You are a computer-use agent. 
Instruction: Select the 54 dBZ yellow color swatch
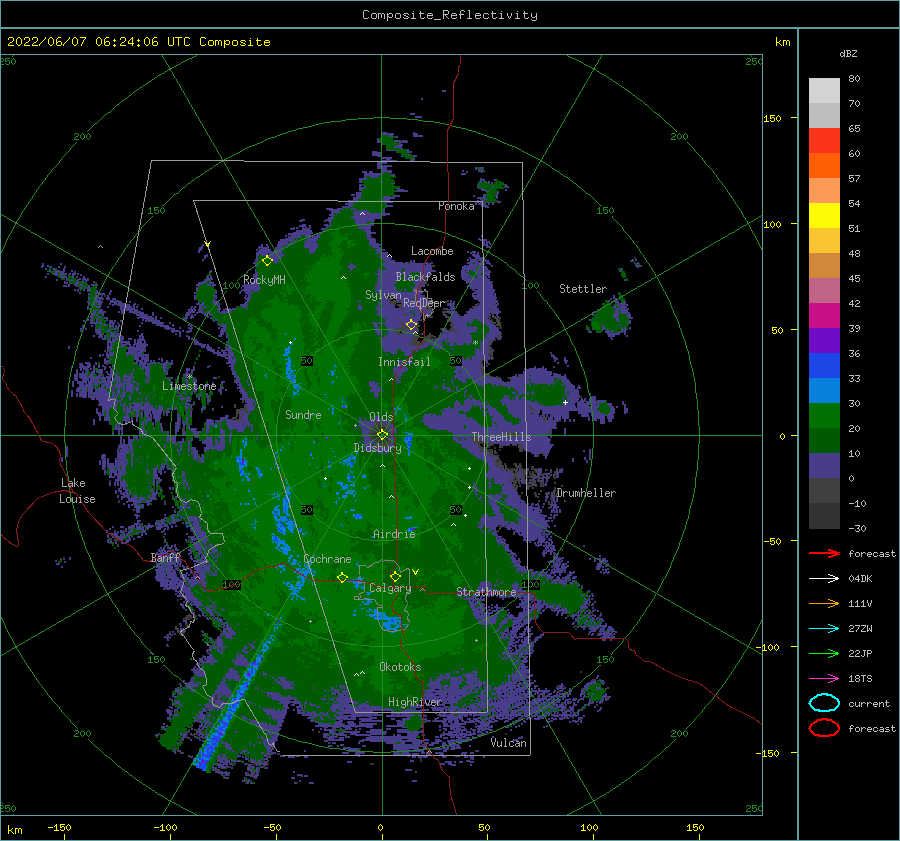[824, 215]
